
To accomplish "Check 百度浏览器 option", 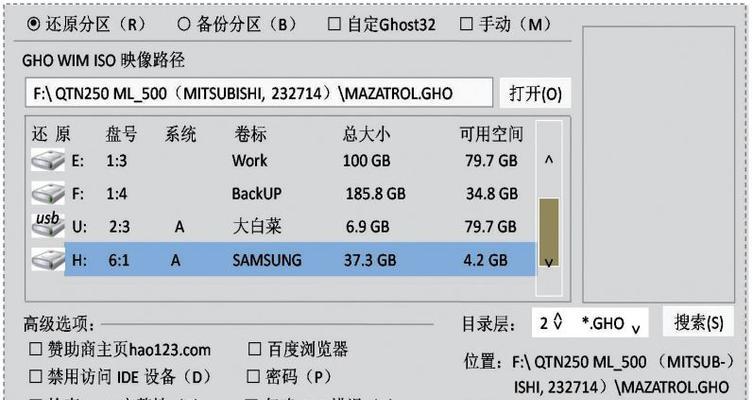I will (254, 350).
